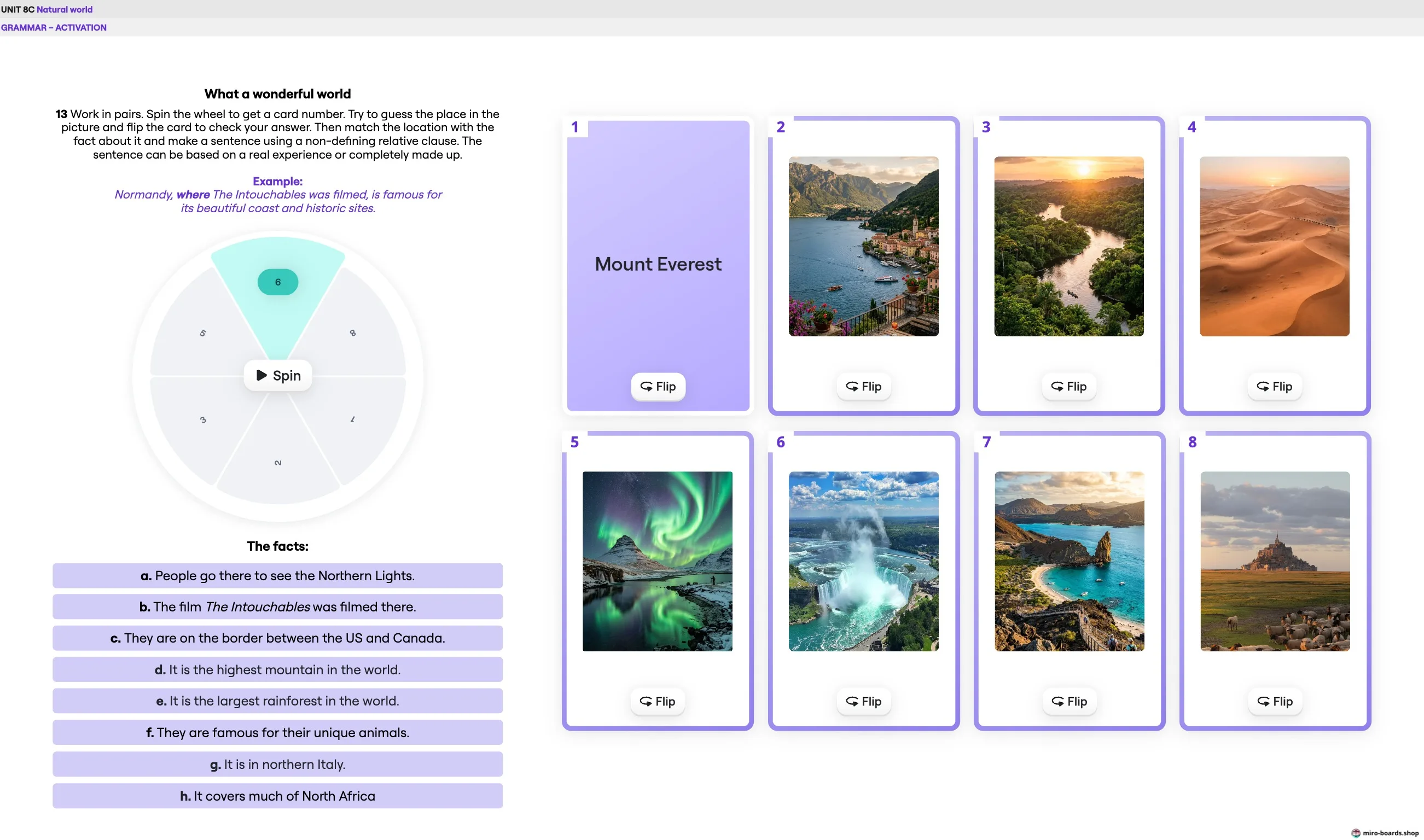The image size is (1424, 840).
Task: Open the turquoise bay photo on card 7
Action: 1070,561
